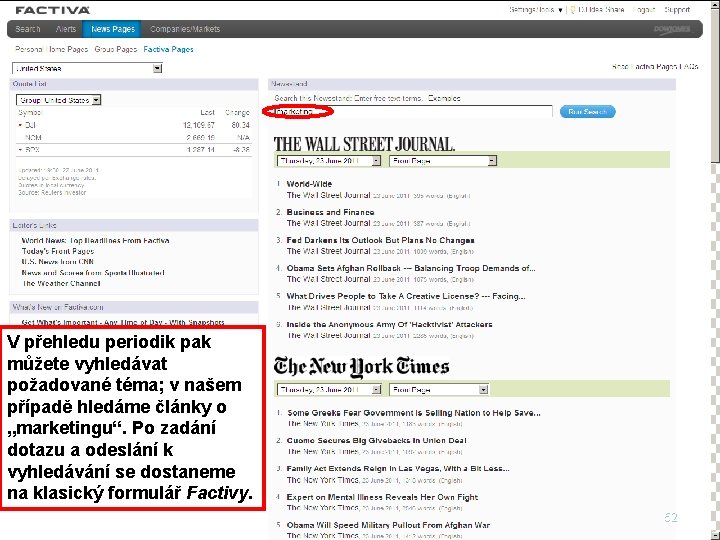Image resolution: width=720 pixels, height=540 pixels.
Task: Click the Run Search button
Action: click(x=587, y=112)
